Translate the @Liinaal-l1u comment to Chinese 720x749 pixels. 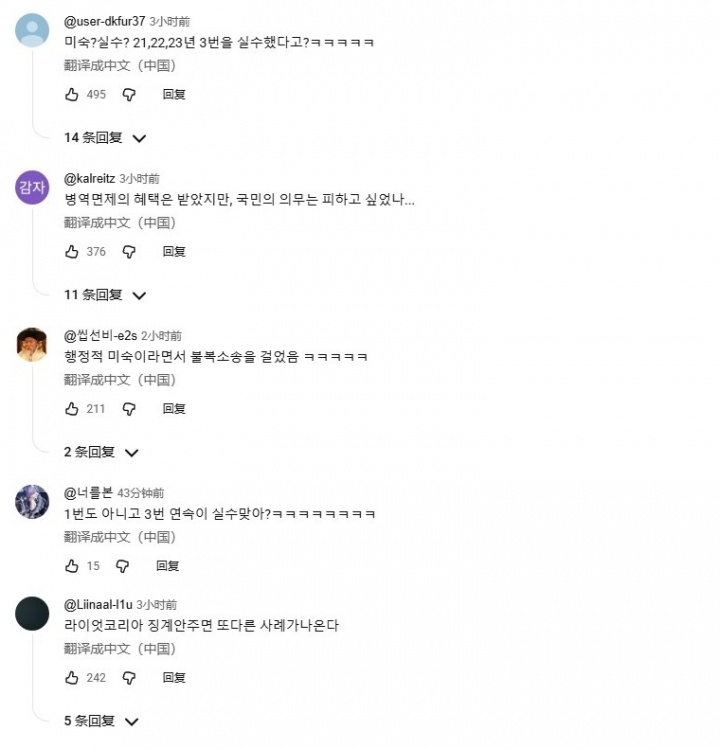click(x=120, y=649)
